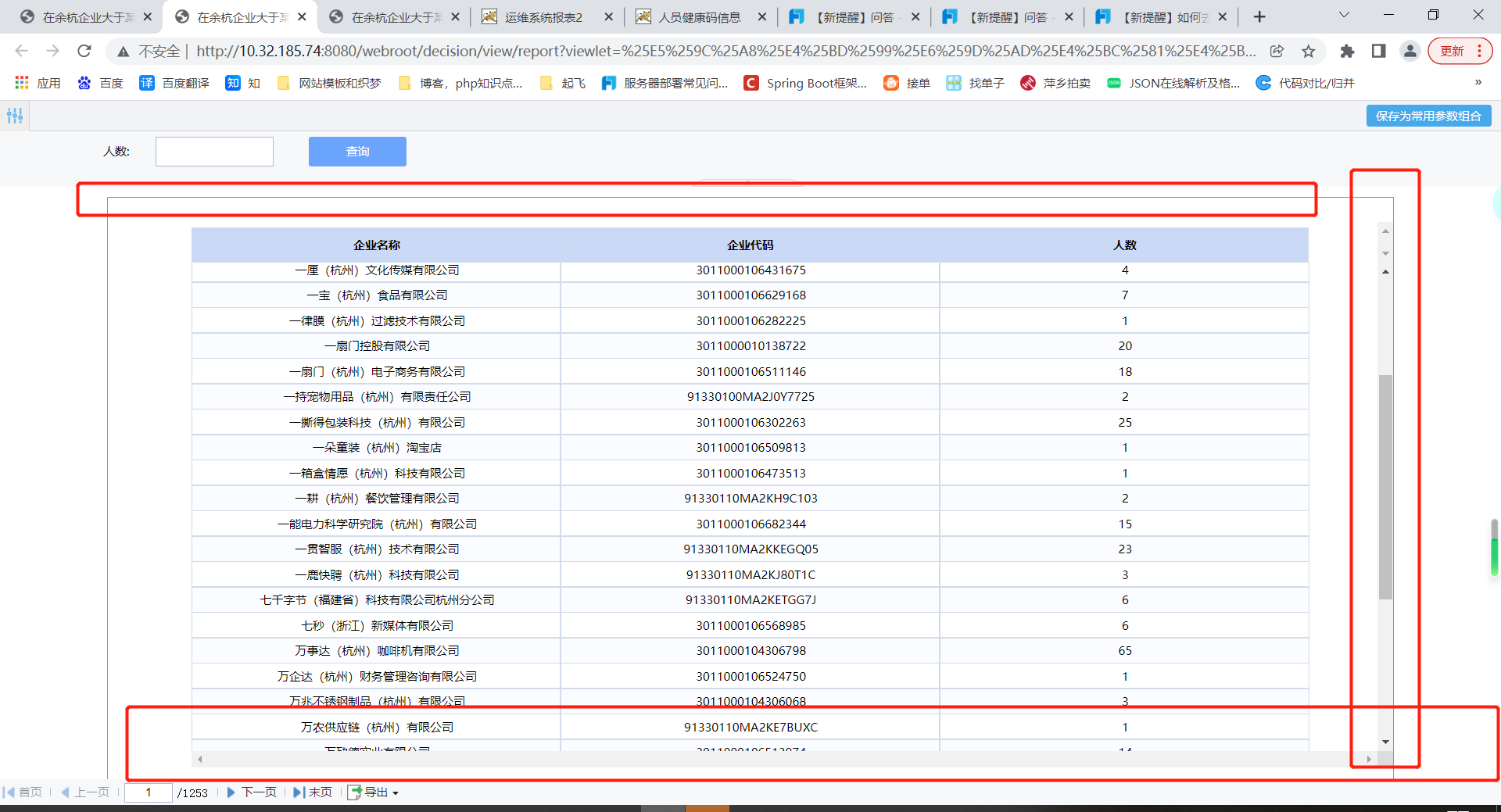
Task: Switch to the 运维系统报表2 tab
Action: [546, 16]
